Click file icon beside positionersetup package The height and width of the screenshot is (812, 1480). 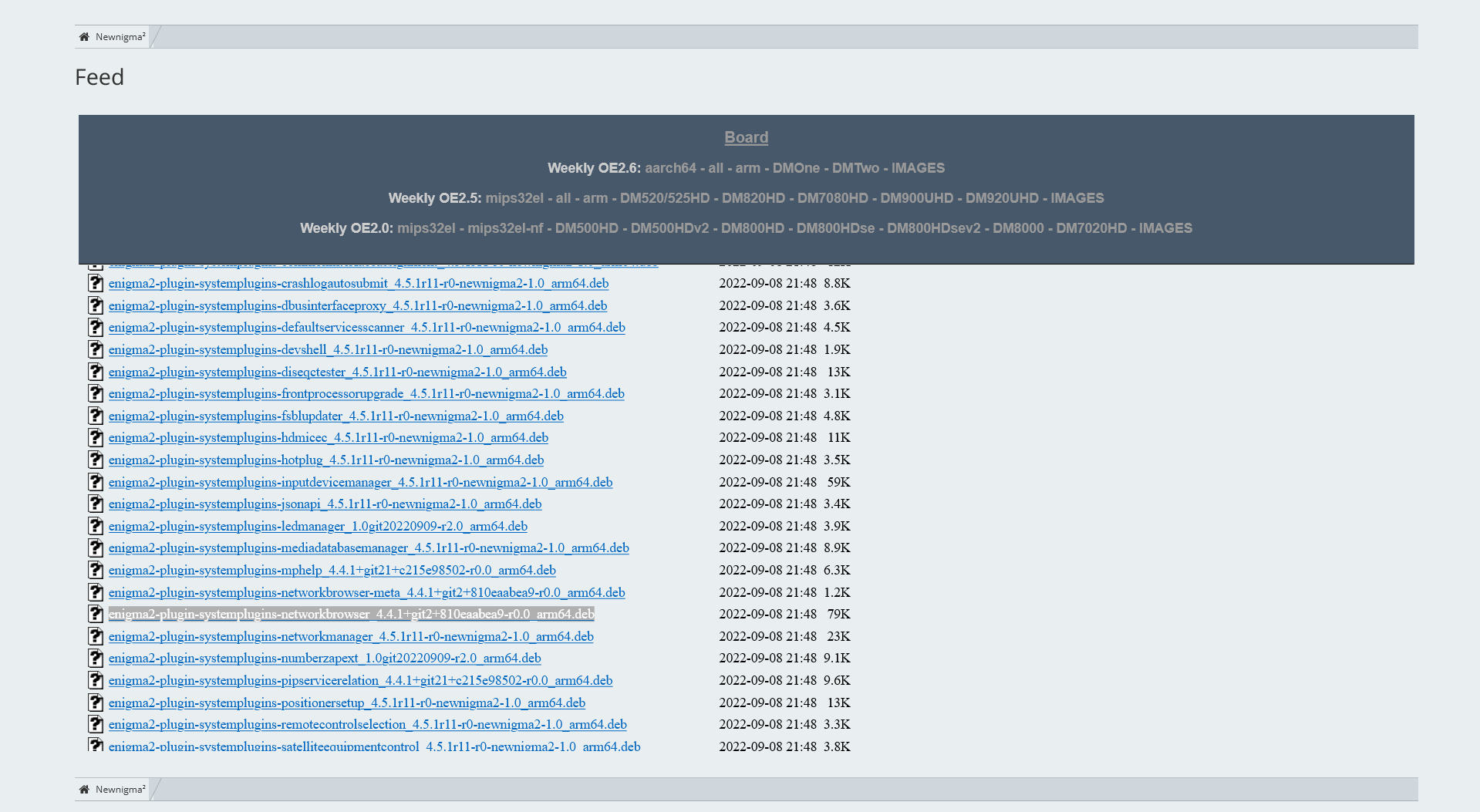pyautogui.click(x=96, y=703)
